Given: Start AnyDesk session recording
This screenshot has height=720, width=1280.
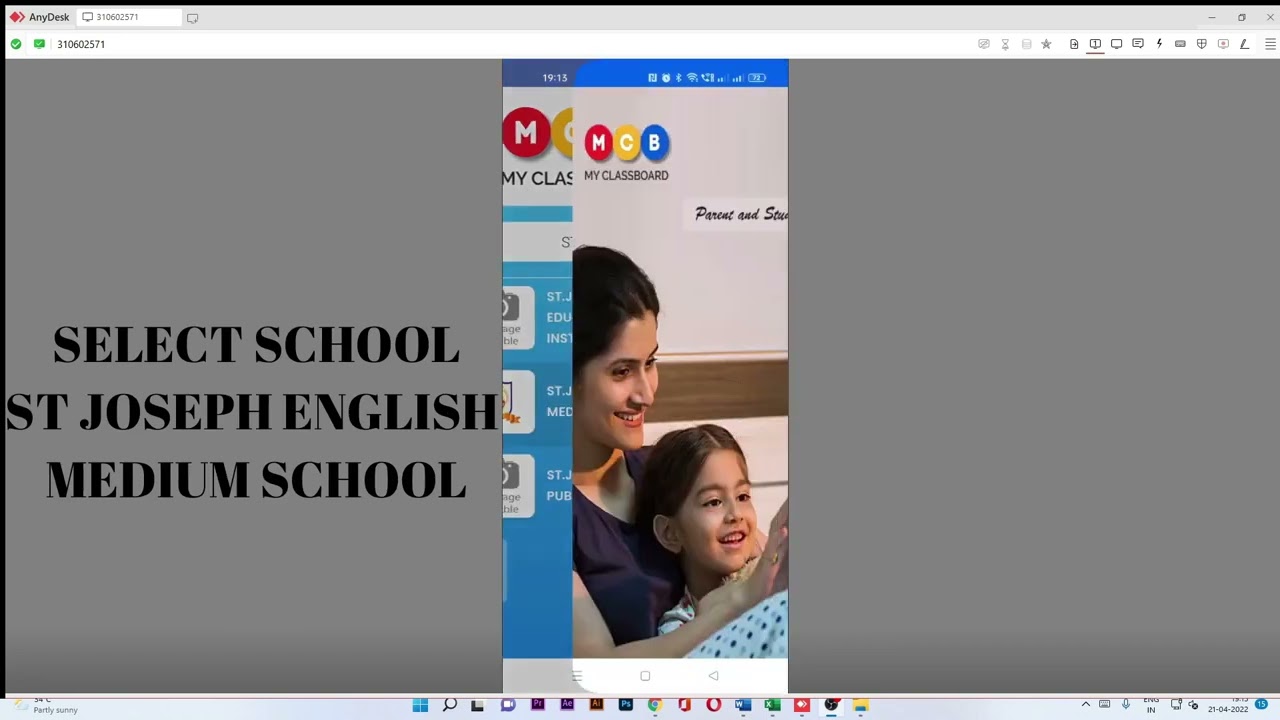Looking at the screenshot, I should (1223, 44).
